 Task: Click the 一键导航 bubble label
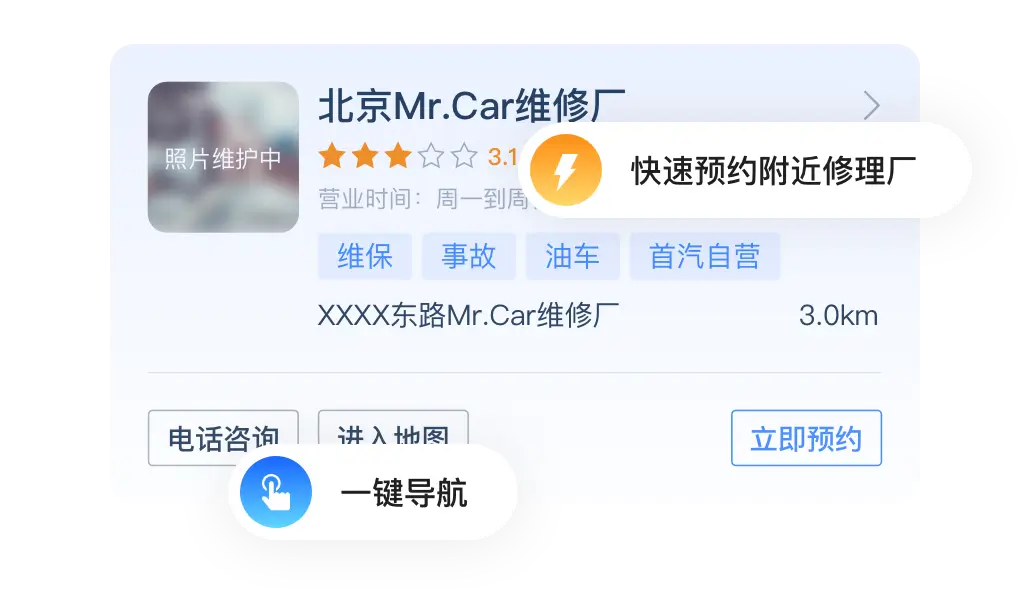[403, 493]
